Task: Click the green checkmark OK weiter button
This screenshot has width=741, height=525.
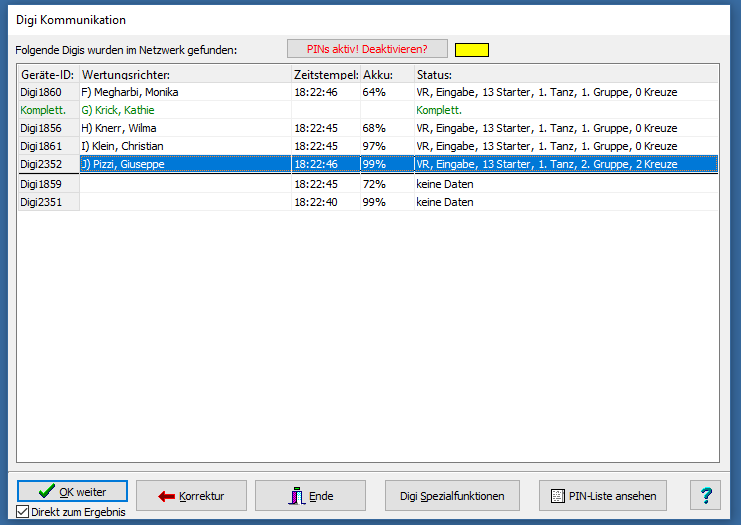Action: tap(72, 492)
